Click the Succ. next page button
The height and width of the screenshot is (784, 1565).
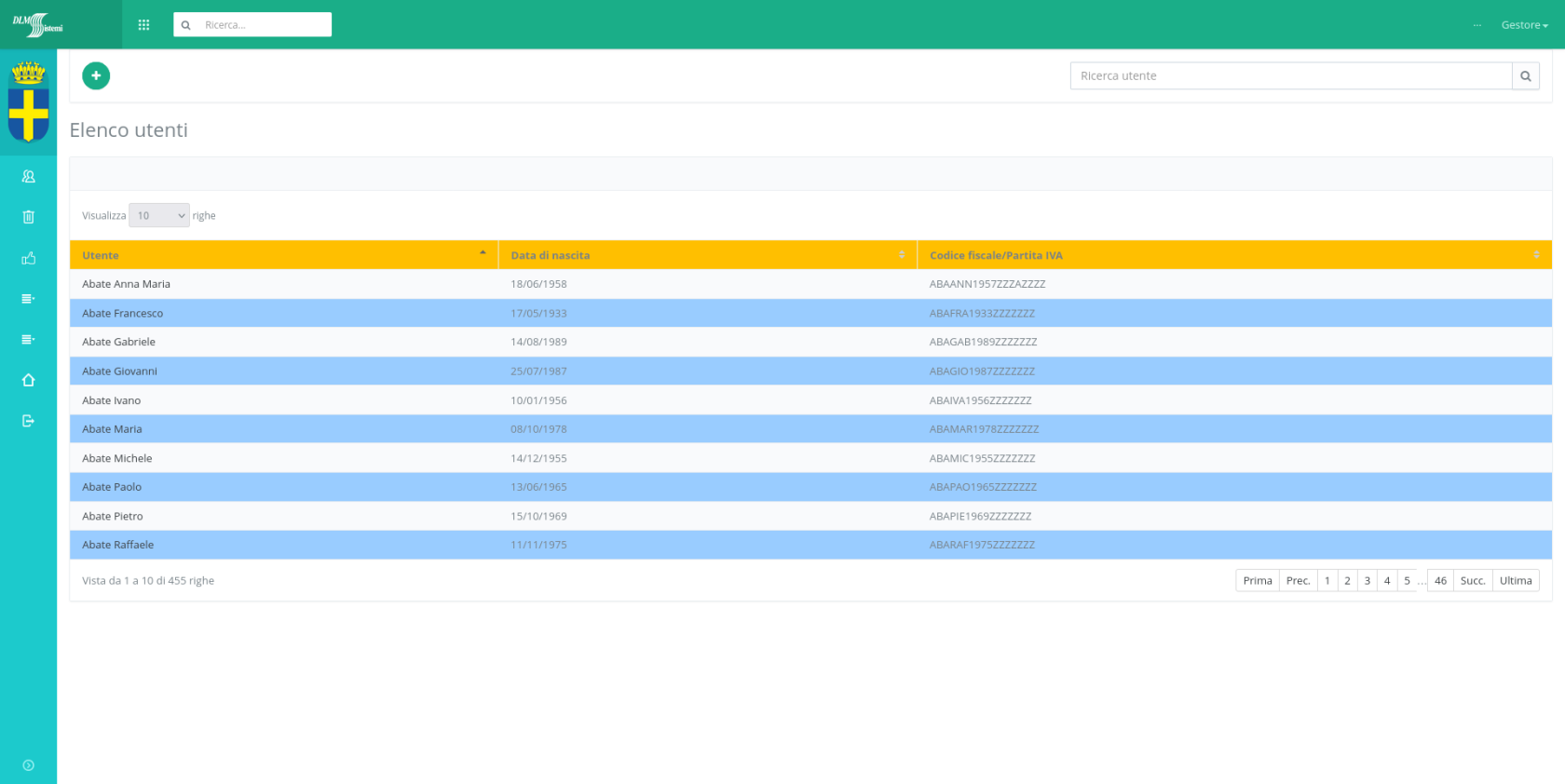(x=1472, y=581)
